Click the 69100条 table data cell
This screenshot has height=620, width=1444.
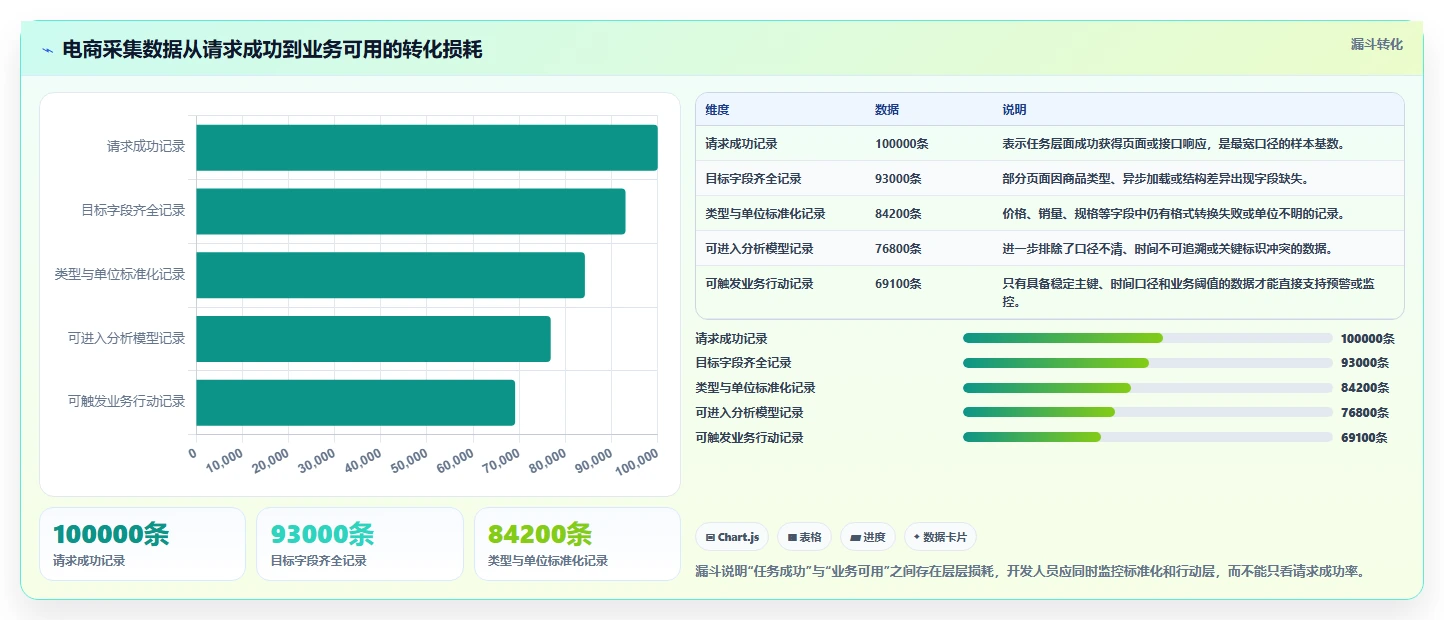(x=898, y=284)
